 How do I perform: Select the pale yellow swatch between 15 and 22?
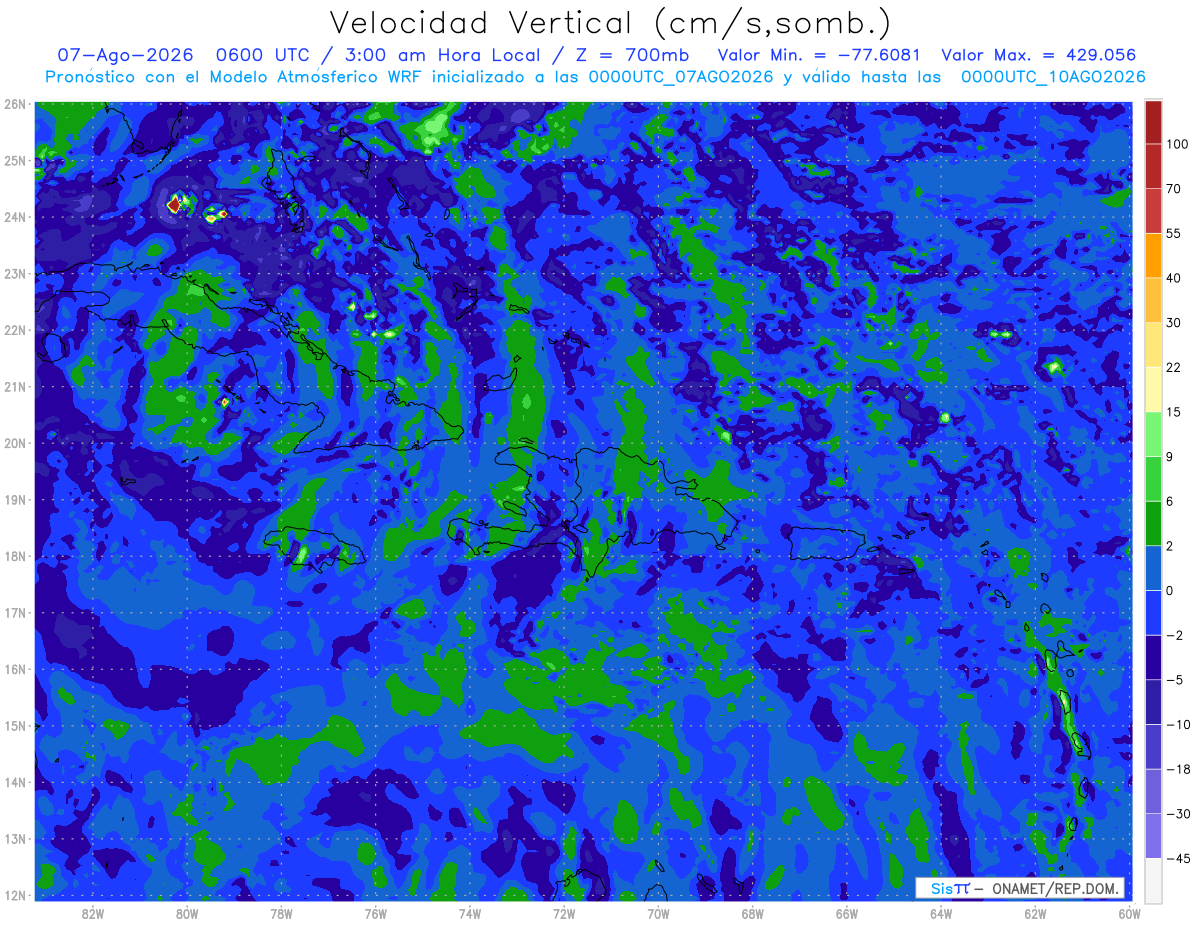tap(1153, 389)
